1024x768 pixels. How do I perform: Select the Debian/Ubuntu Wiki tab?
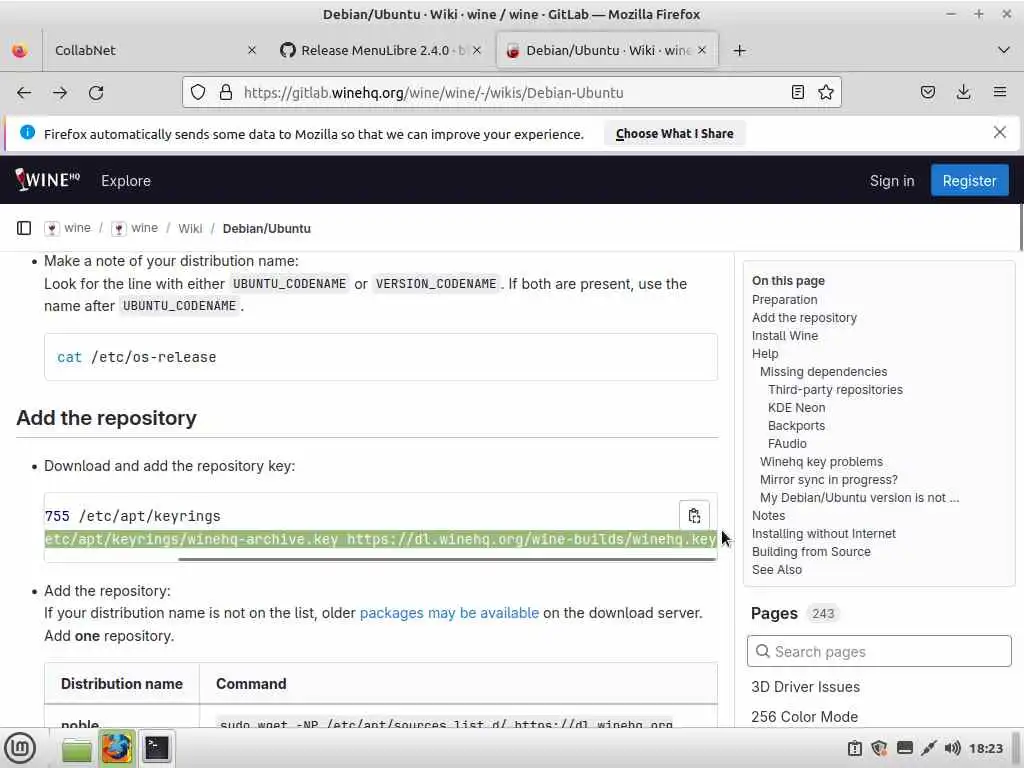[607, 50]
